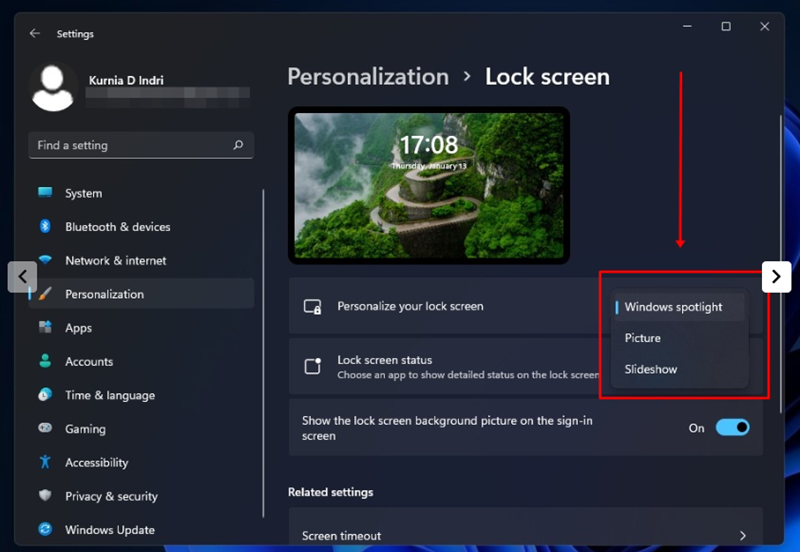Click the Find a setting search box
The height and width of the screenshot is (552, 800).
pos(141,145)
